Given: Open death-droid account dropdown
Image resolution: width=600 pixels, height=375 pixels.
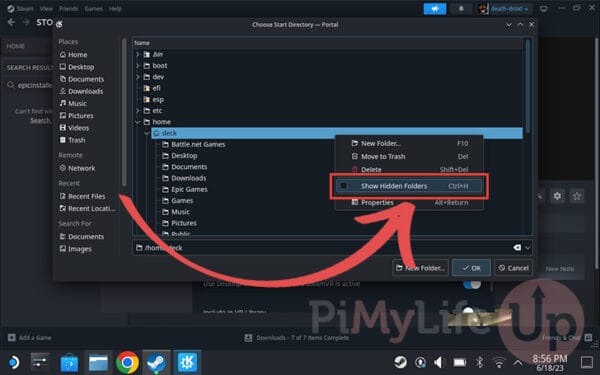Looking at the screenshot, I should pyautogui.click(x=504, y=9).
